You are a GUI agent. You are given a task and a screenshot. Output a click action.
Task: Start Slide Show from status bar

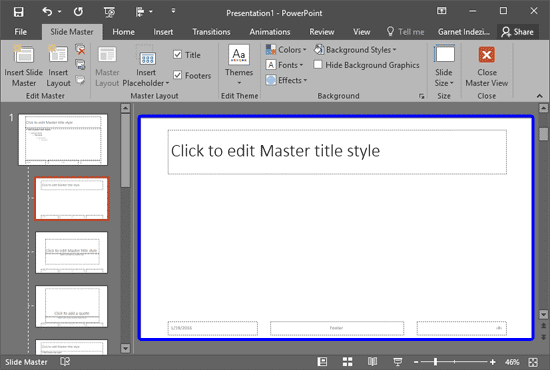[398, 362]
